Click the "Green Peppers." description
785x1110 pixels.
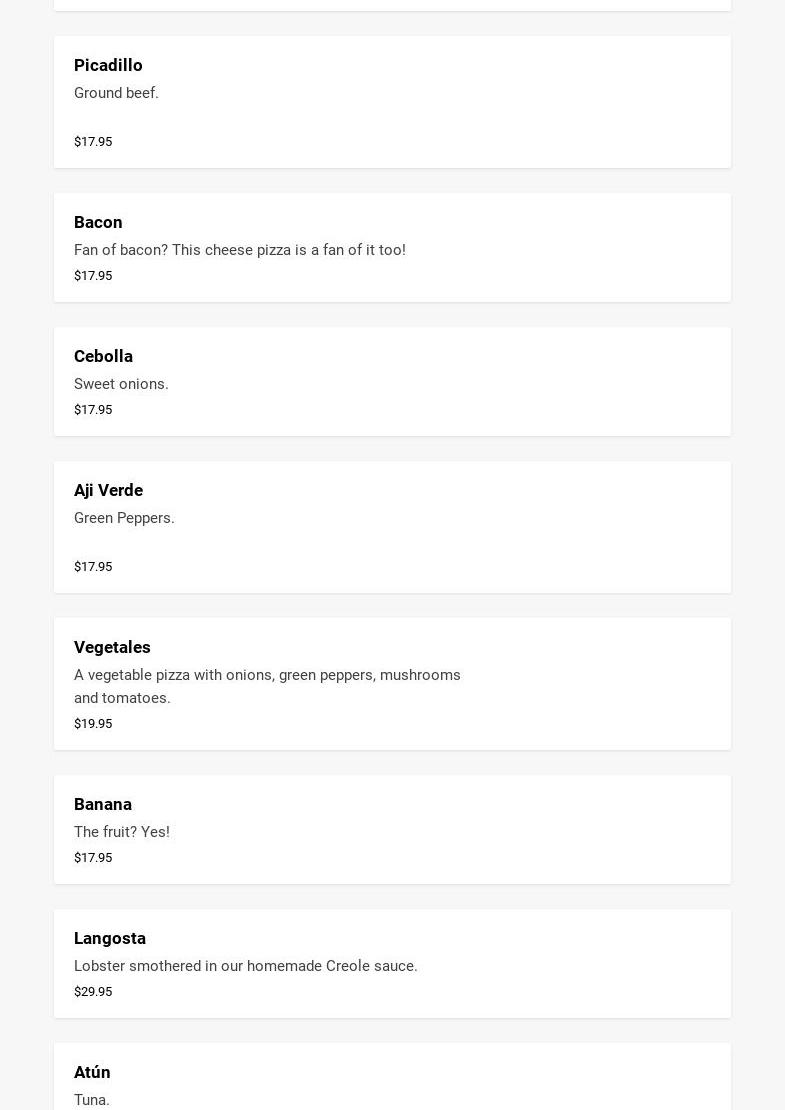coord(124,518)
